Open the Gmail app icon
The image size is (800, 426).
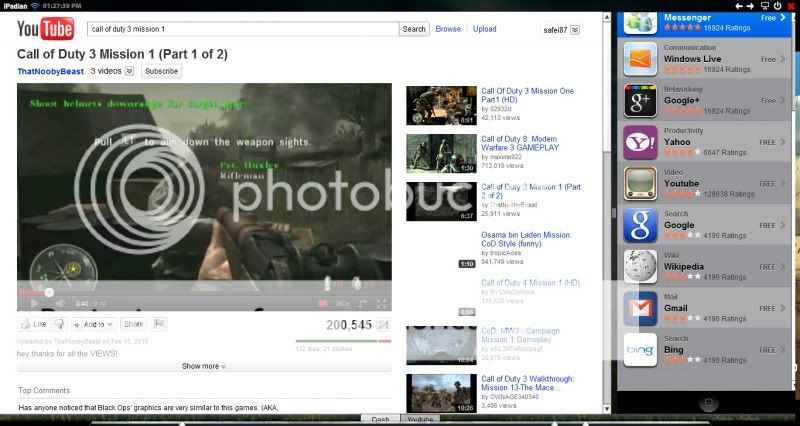coord(640,309)
